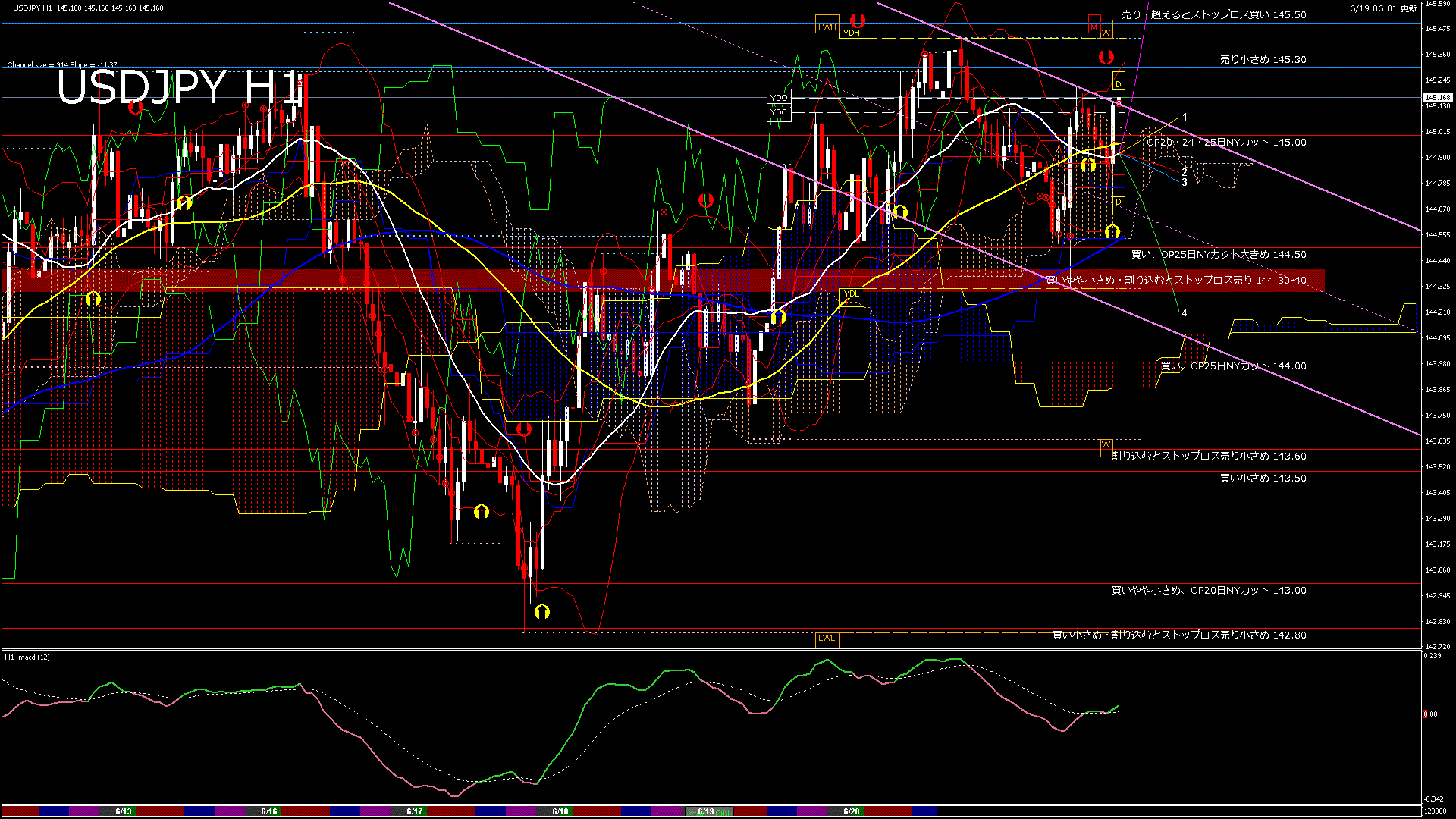Click the 6/18 date marker
This screenshot has width=1456, height=819.
coord(560,811)
